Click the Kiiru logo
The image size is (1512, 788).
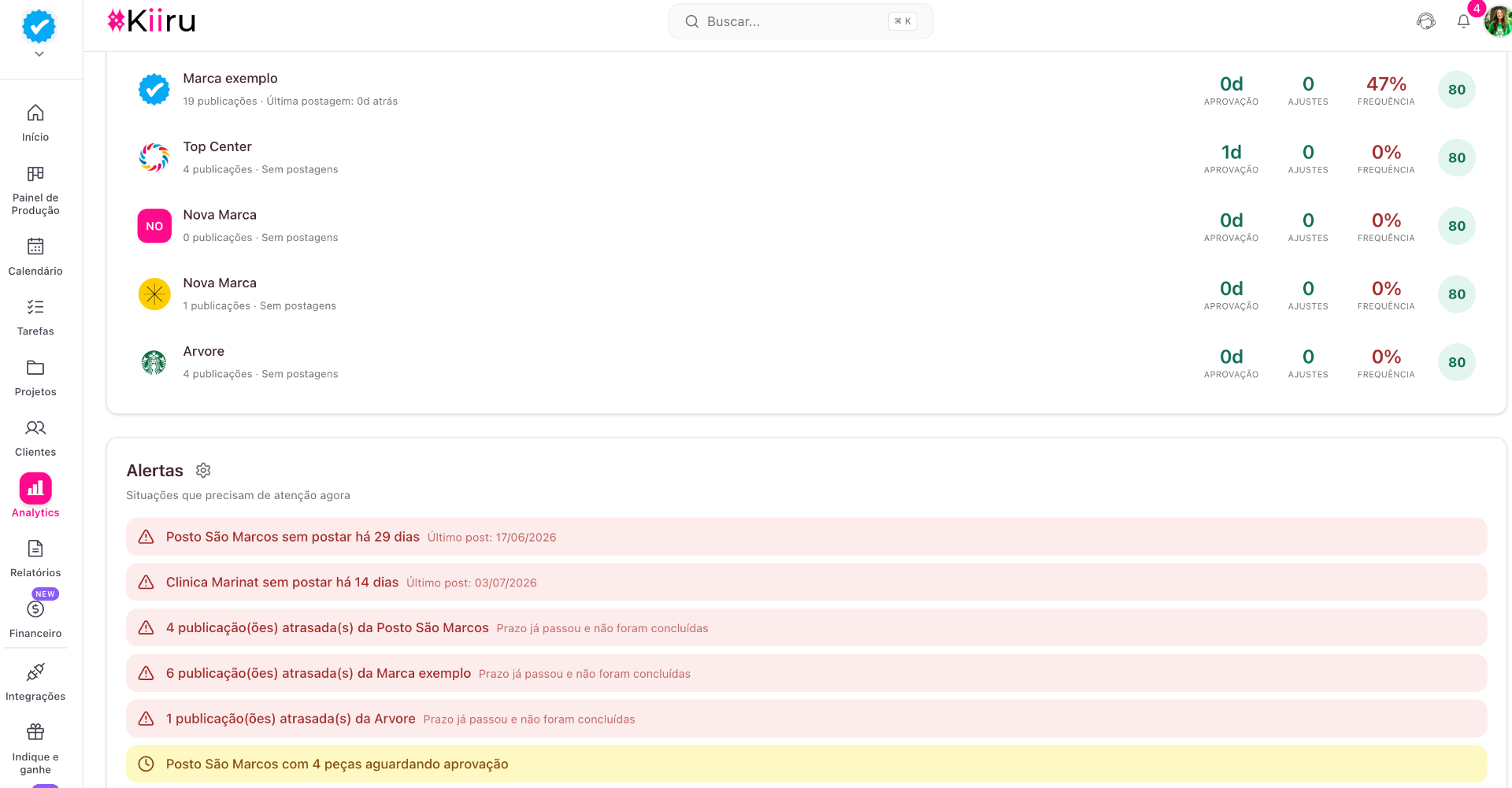[151, 21]
